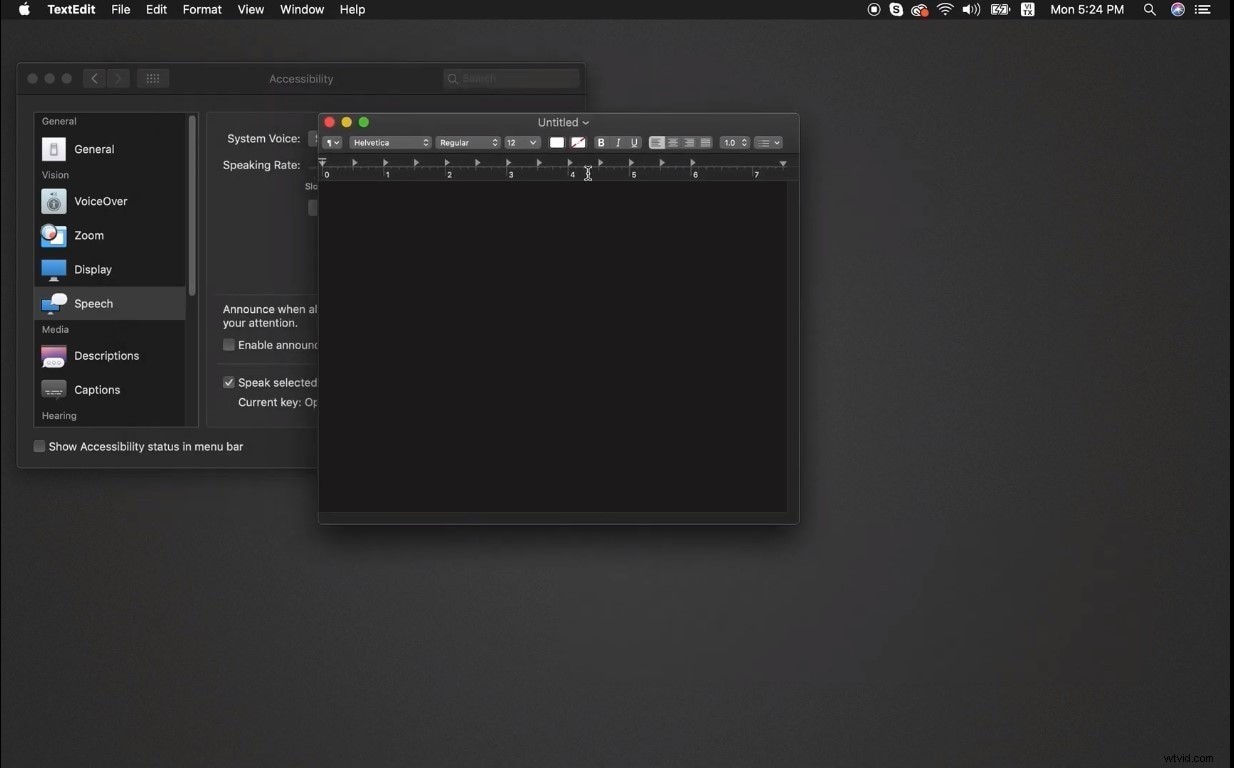
Task: Open the Descriptions media settings
Action: [x=53, y=356]
